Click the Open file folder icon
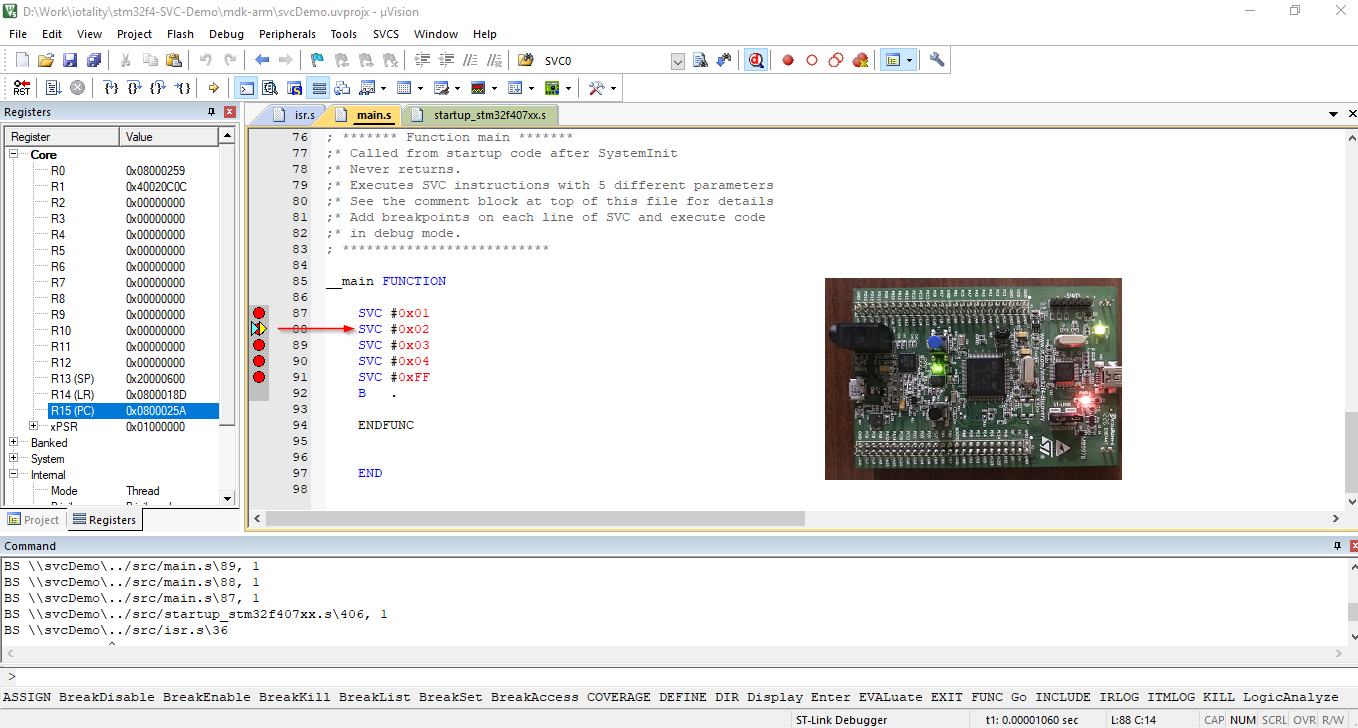The image size is (1358, 728). (x=46, y=60)
